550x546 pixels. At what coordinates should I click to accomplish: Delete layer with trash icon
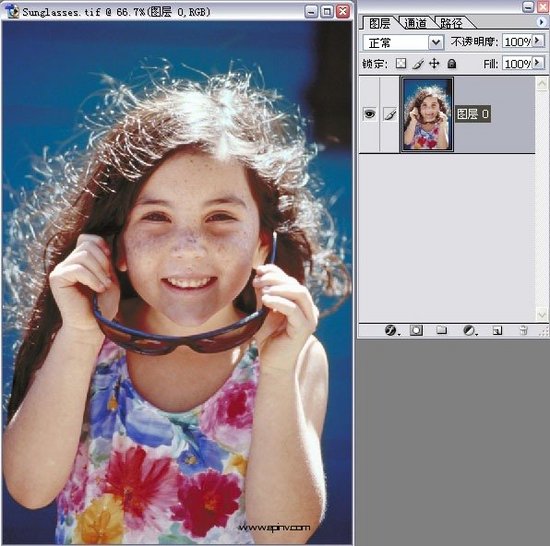523,330
